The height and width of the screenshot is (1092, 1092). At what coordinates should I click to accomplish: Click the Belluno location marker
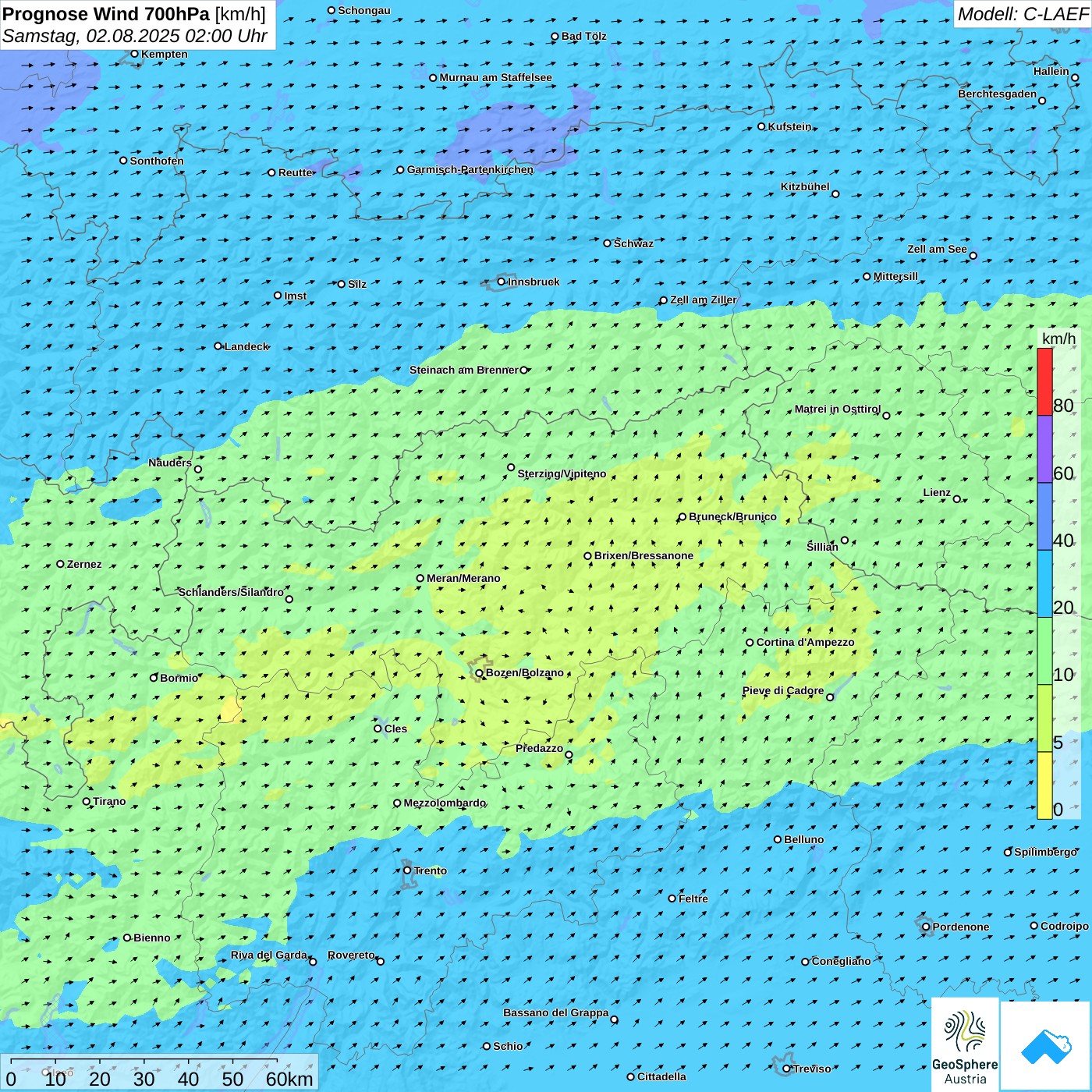[778, 839]
